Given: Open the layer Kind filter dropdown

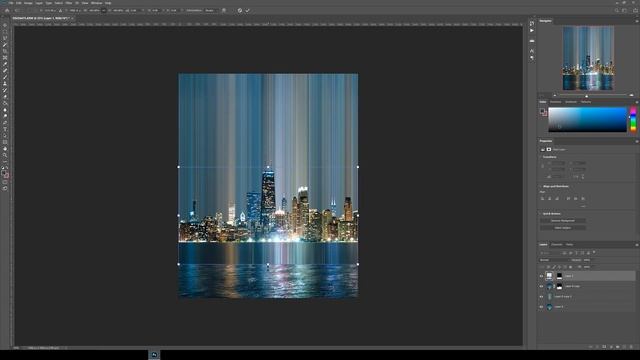Looking at the screenshot, I should click(x=550, y=253).
